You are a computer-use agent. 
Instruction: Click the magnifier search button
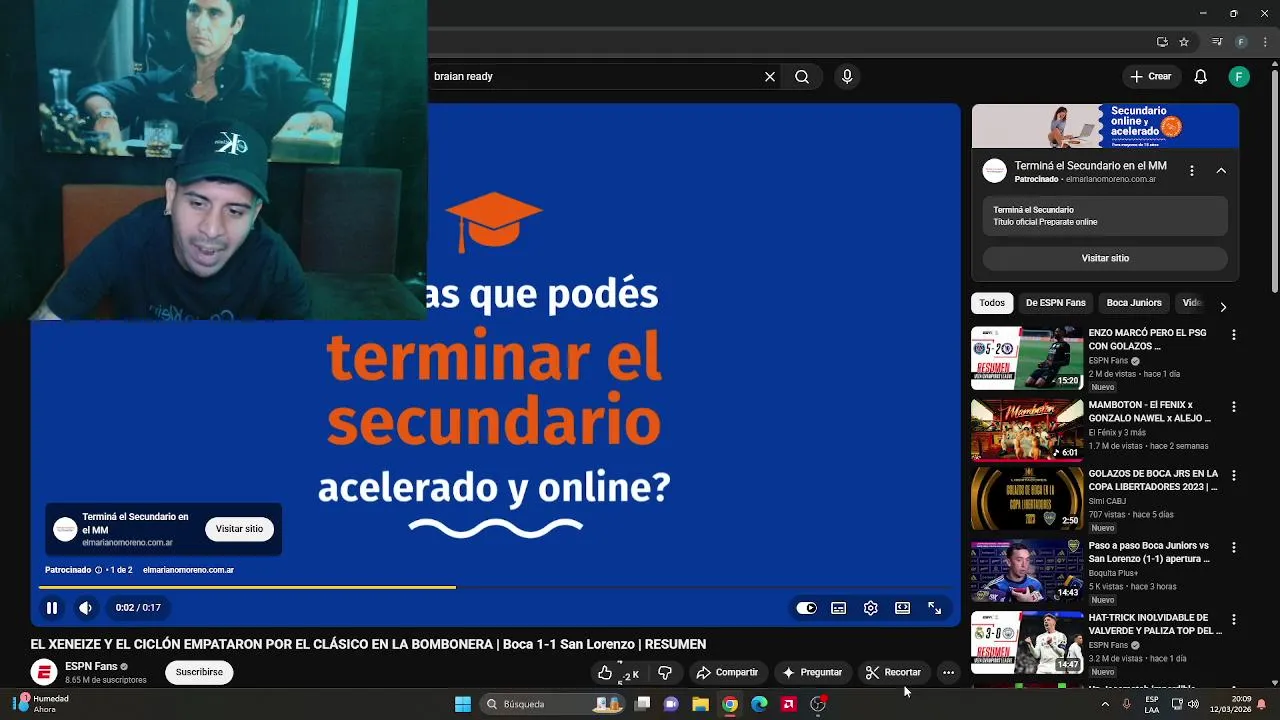click(802, 76)
